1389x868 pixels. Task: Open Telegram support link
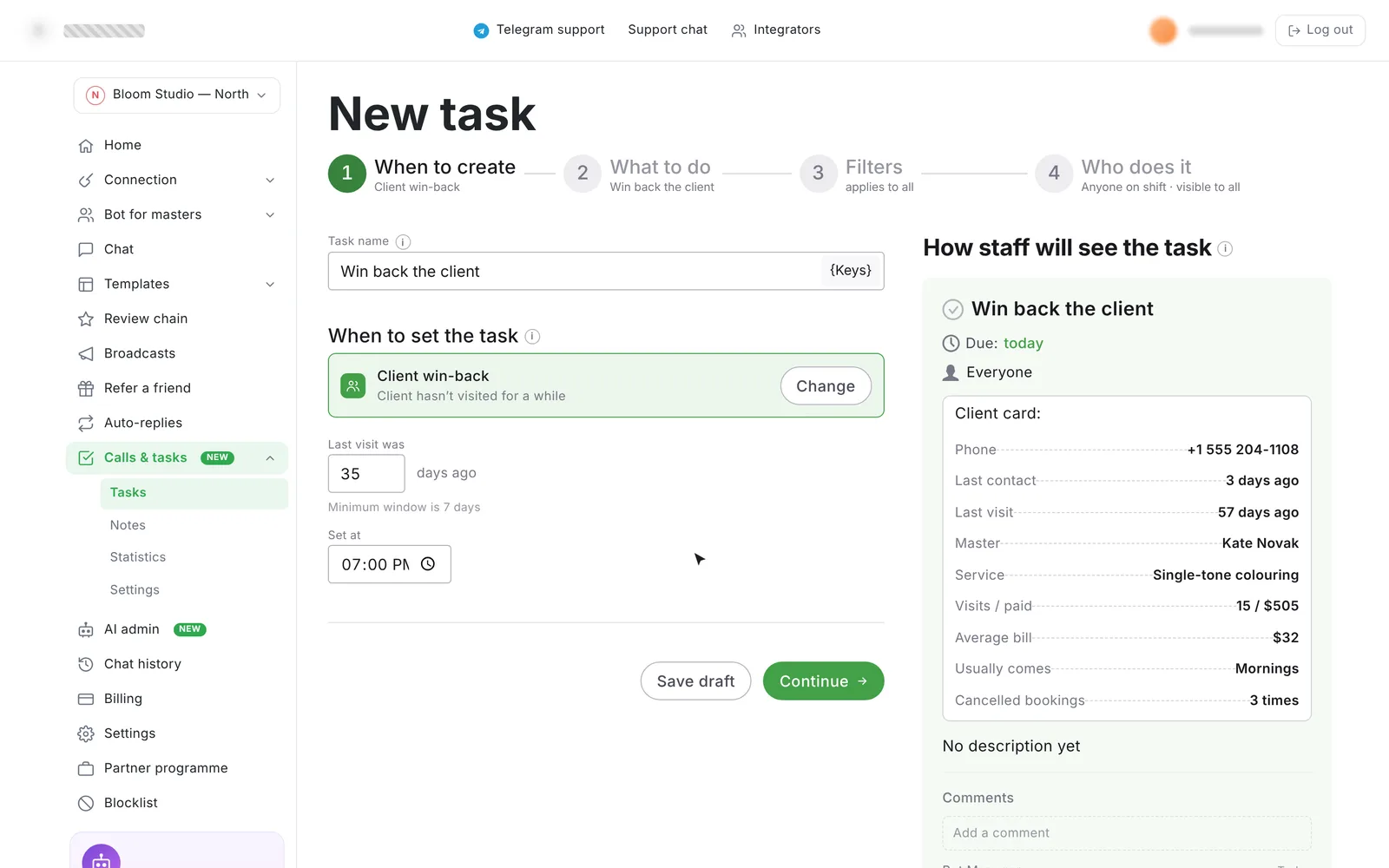tap(539, 30)
